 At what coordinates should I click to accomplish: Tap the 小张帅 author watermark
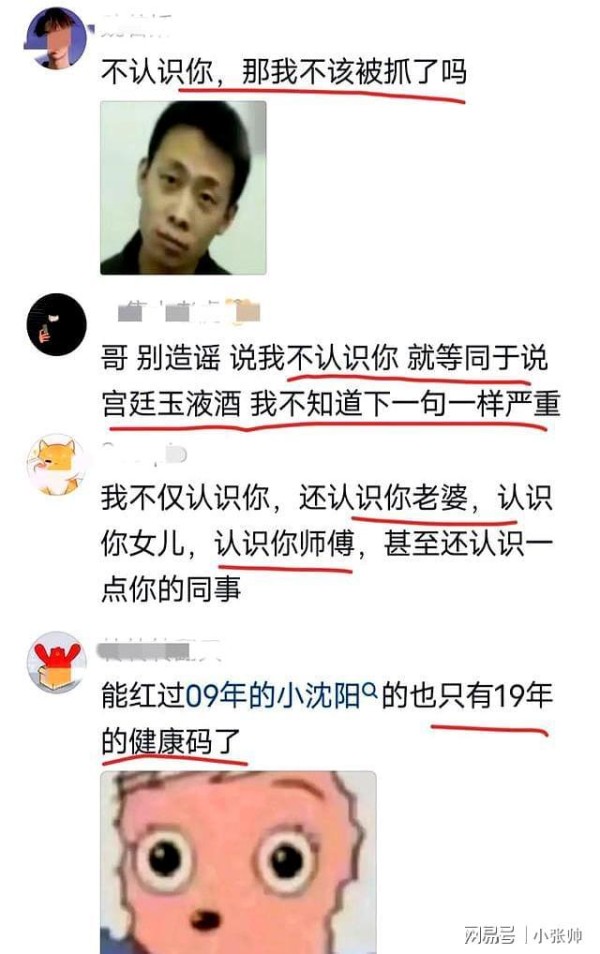[558, 935]
